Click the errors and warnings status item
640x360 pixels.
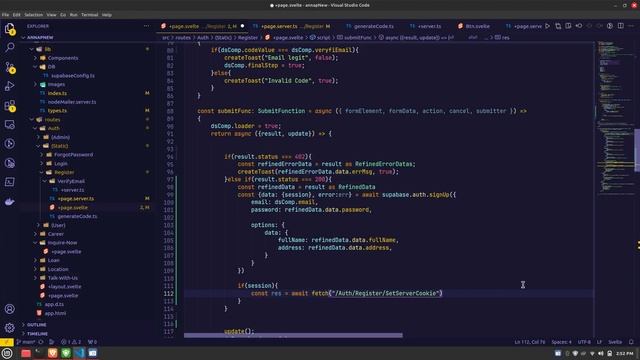tap(71, 342)
